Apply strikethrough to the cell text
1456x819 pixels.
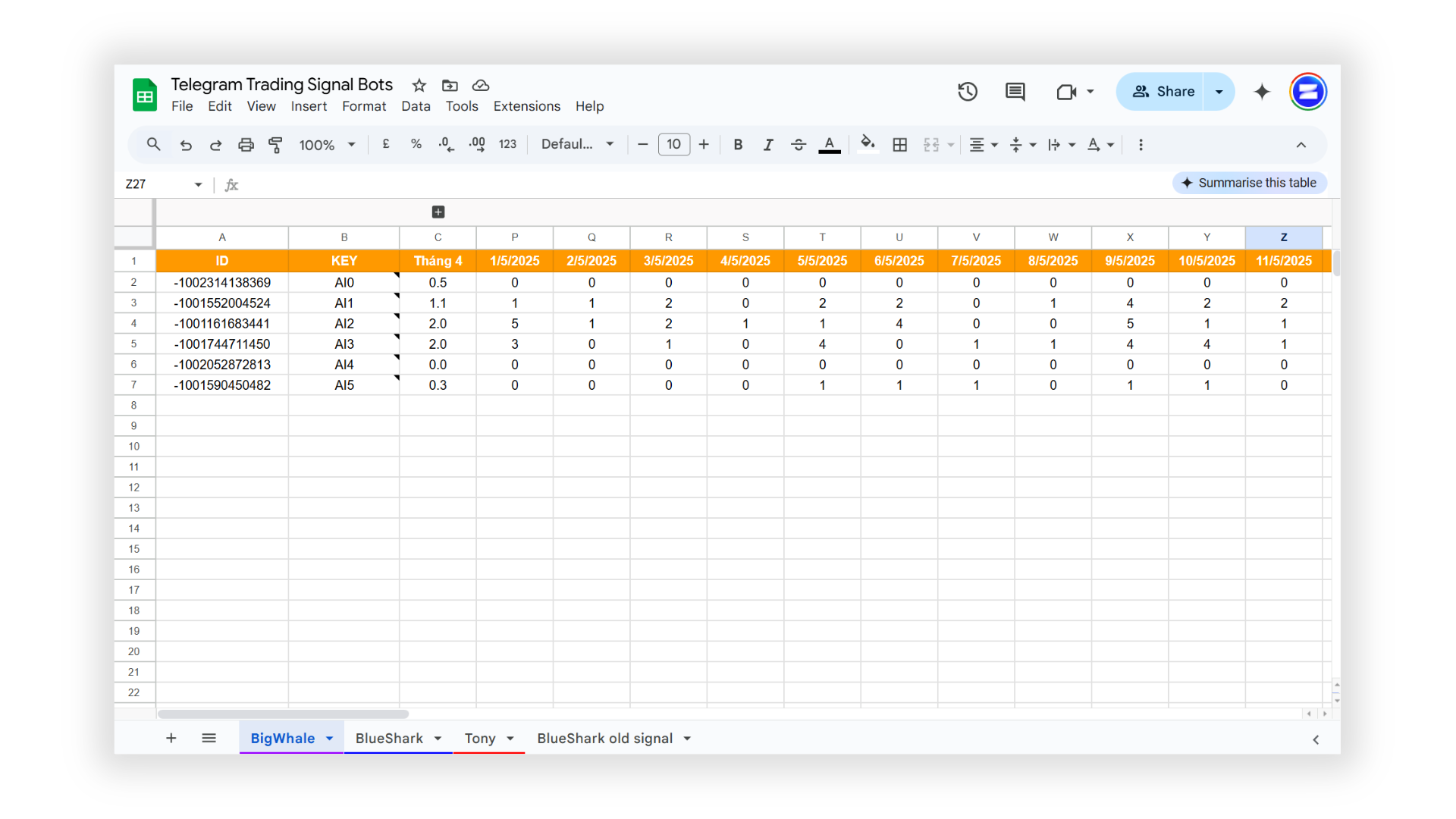(799, 144)
